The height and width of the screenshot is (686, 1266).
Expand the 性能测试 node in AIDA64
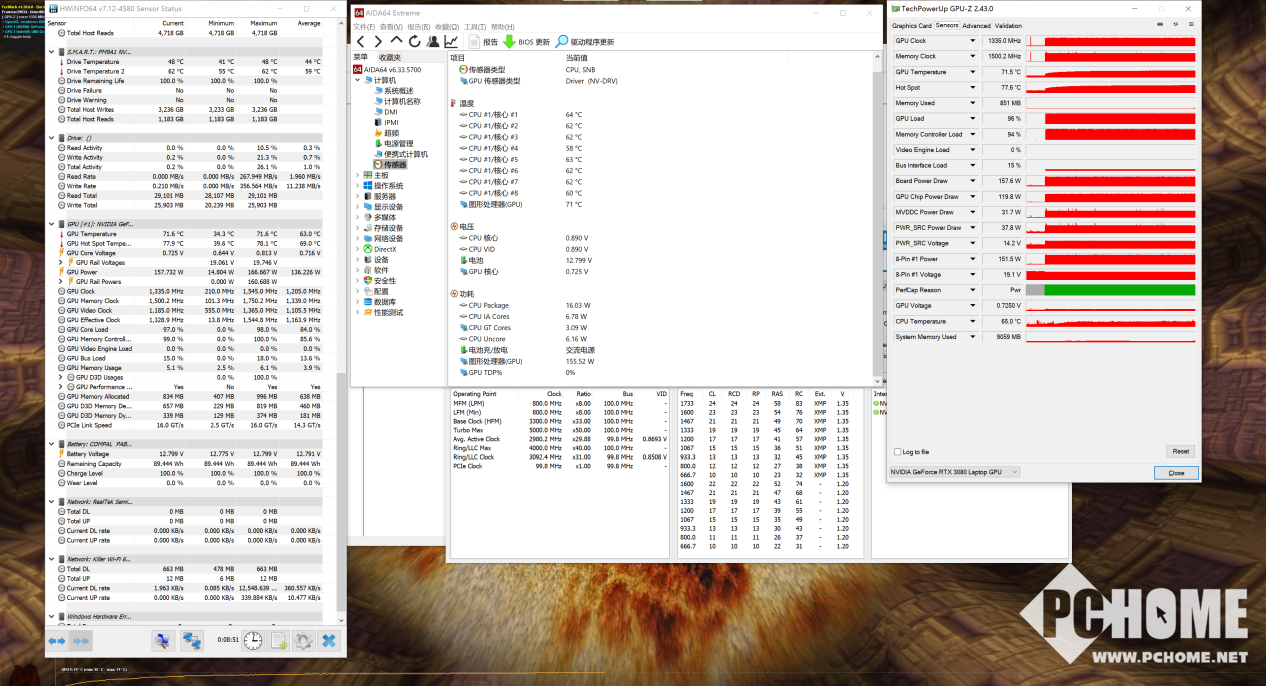coord(358,313)
